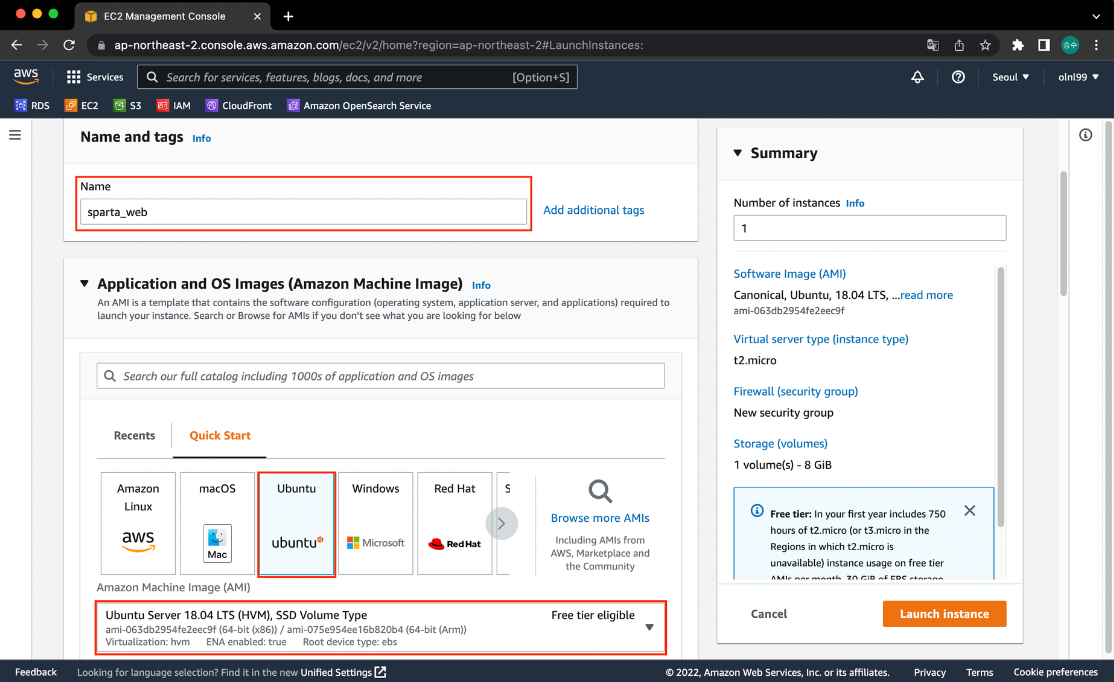This screenshot has width=1114, height=682.
Task: Open Info link beside Number of instances
Action: (855, 203)
